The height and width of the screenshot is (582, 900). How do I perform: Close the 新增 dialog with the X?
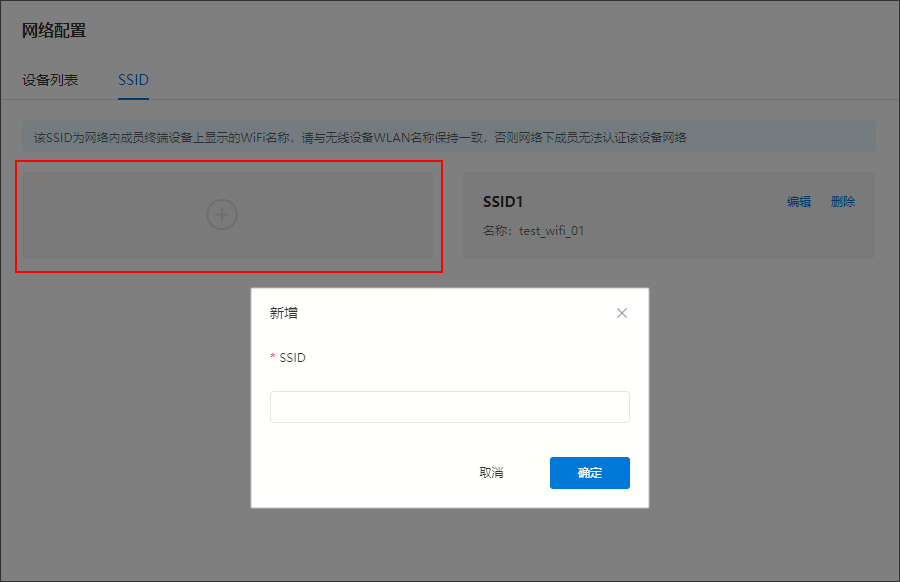click(622, 313)
